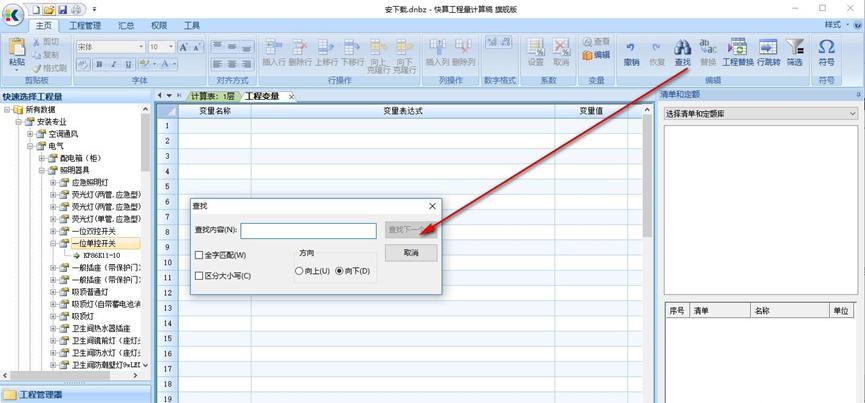Viewport: 865px width, 403px height.
Task: Expand the 应急照明灯 tree node
Action: (x=53, y=182)
